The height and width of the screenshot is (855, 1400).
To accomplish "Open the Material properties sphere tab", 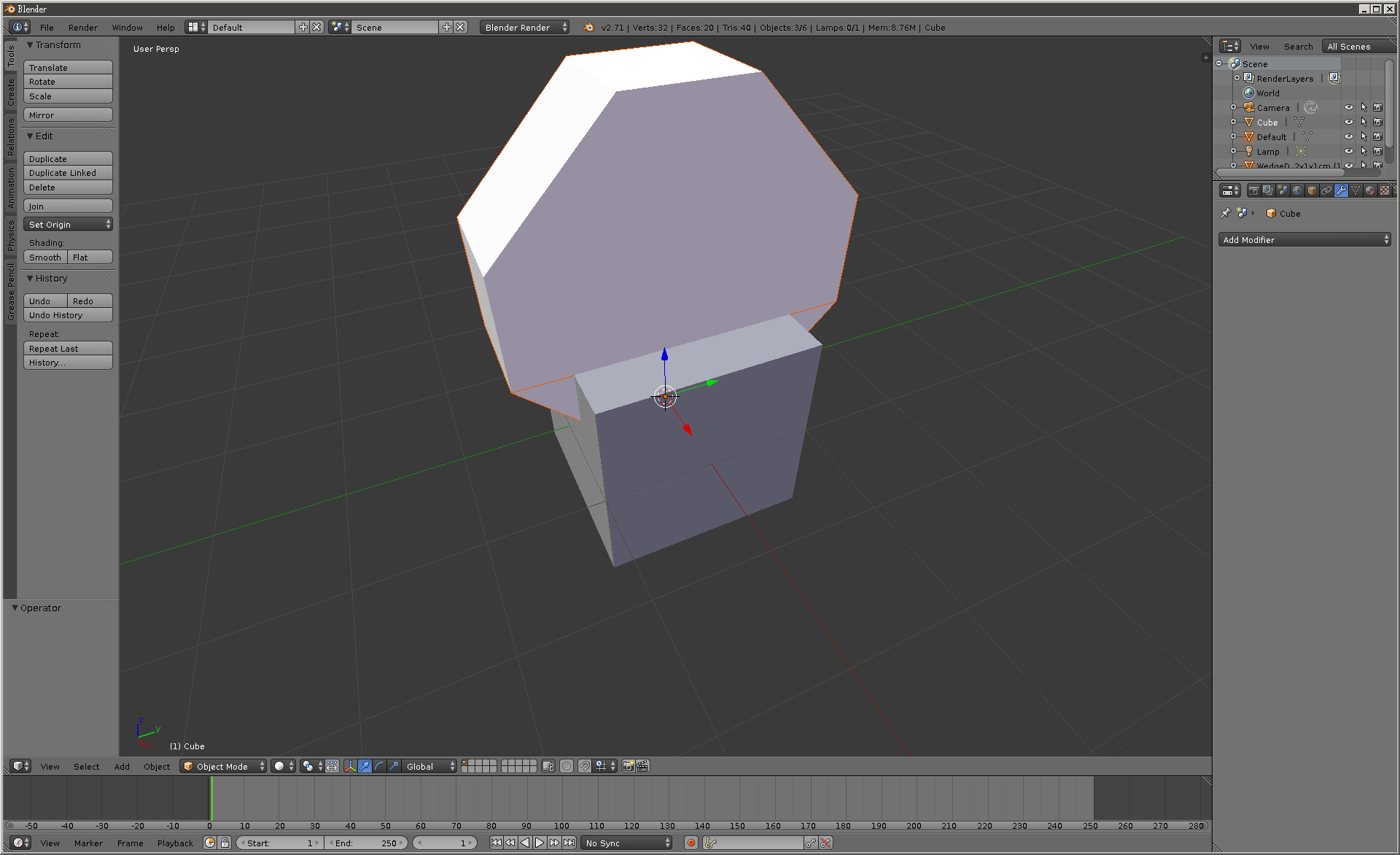I will point(1370,190).
